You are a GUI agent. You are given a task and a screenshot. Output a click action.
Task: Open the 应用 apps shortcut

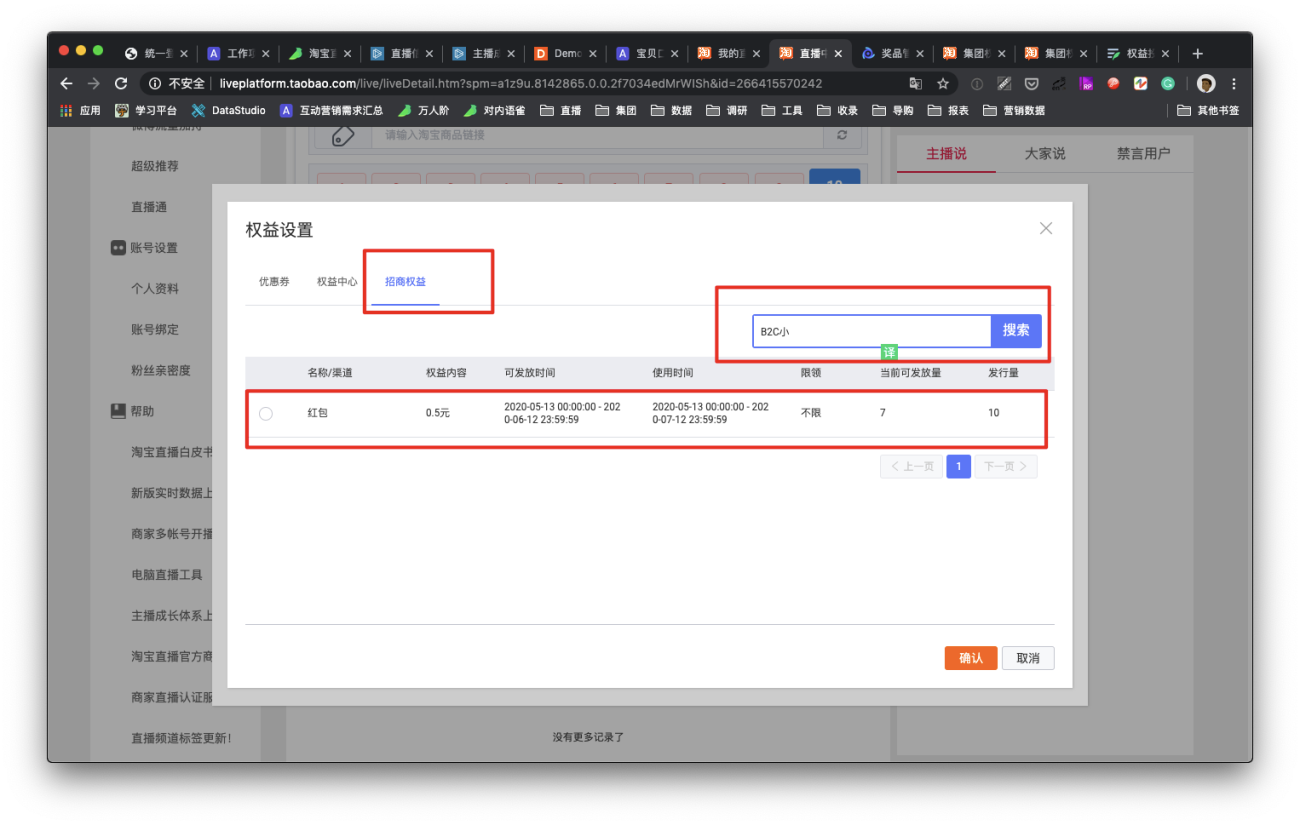click(x=80, y=110)
